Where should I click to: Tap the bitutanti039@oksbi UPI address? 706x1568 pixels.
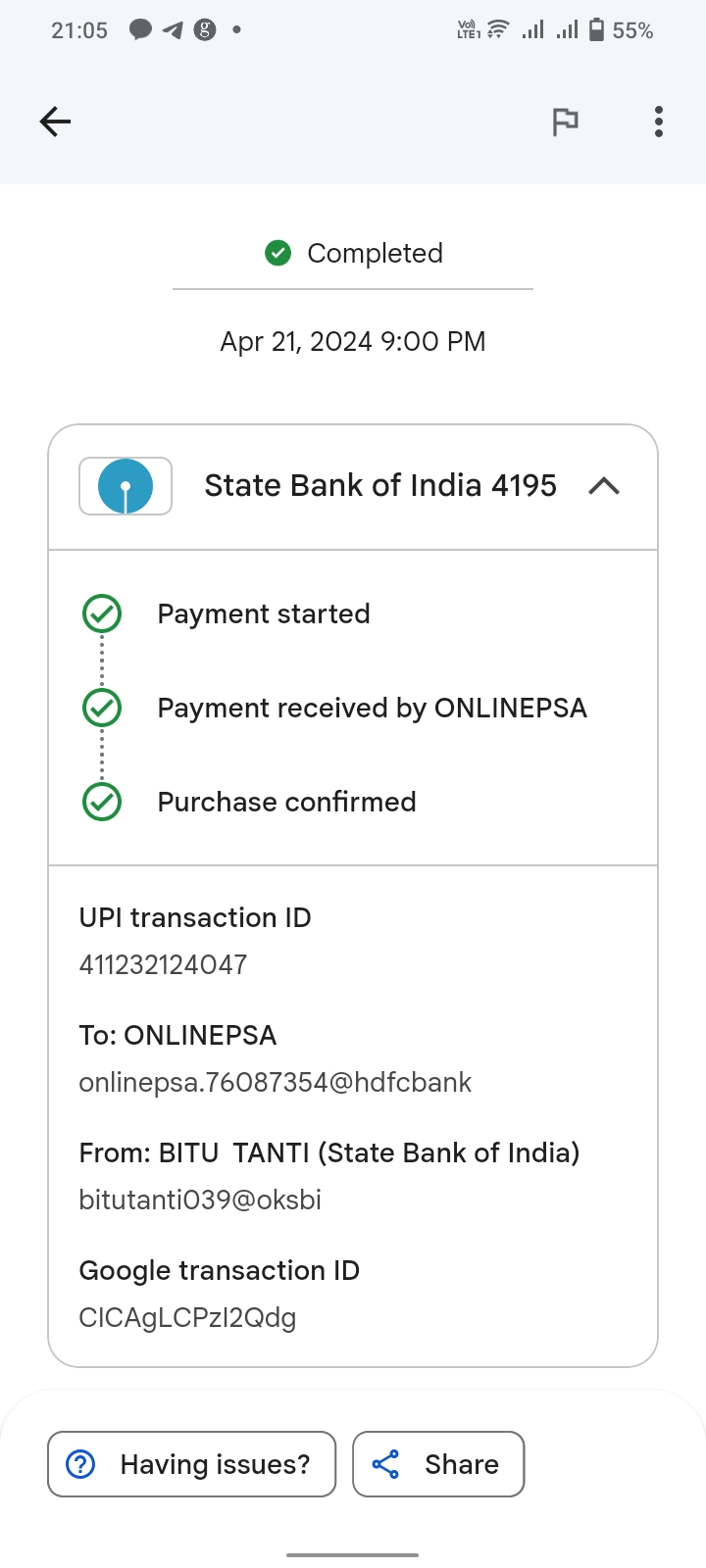[200, 1200]
